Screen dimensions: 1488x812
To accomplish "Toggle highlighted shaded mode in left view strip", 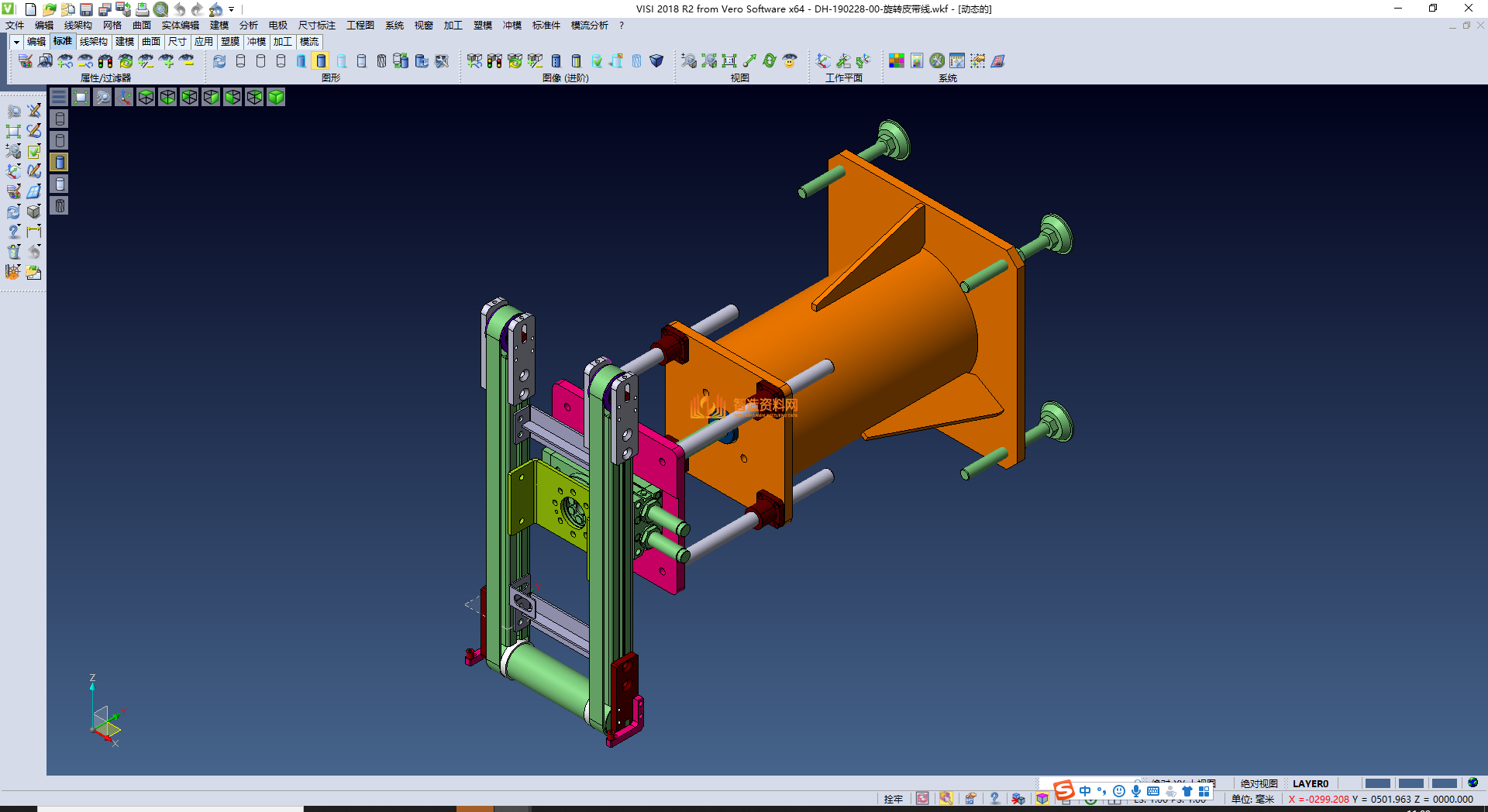I will (60, 162).
